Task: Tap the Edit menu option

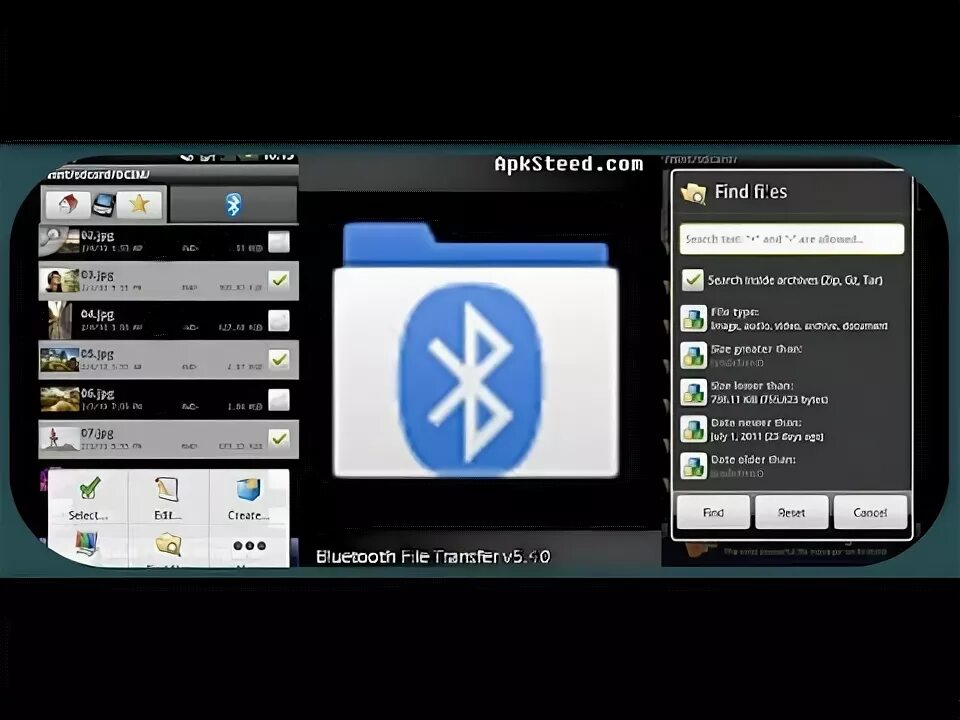Action: coord(168,497)
